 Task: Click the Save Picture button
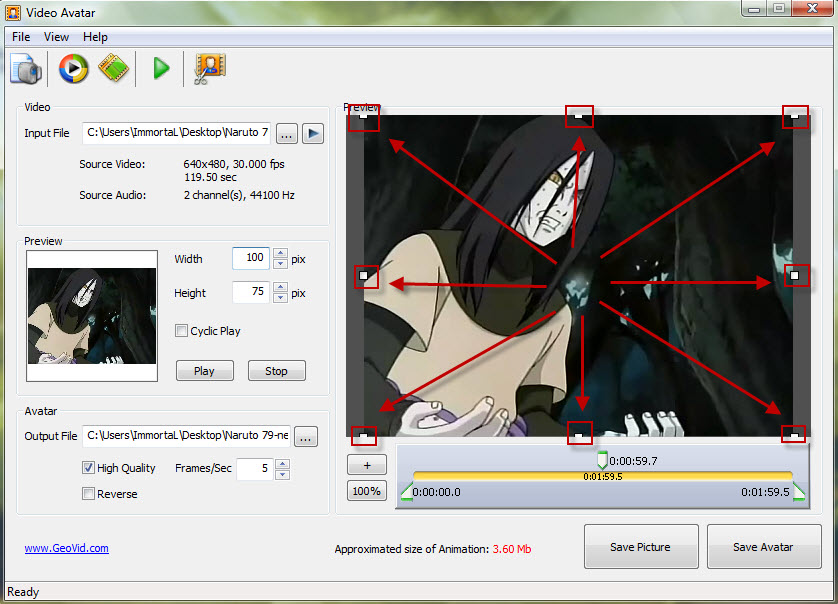tap(641, 546)
